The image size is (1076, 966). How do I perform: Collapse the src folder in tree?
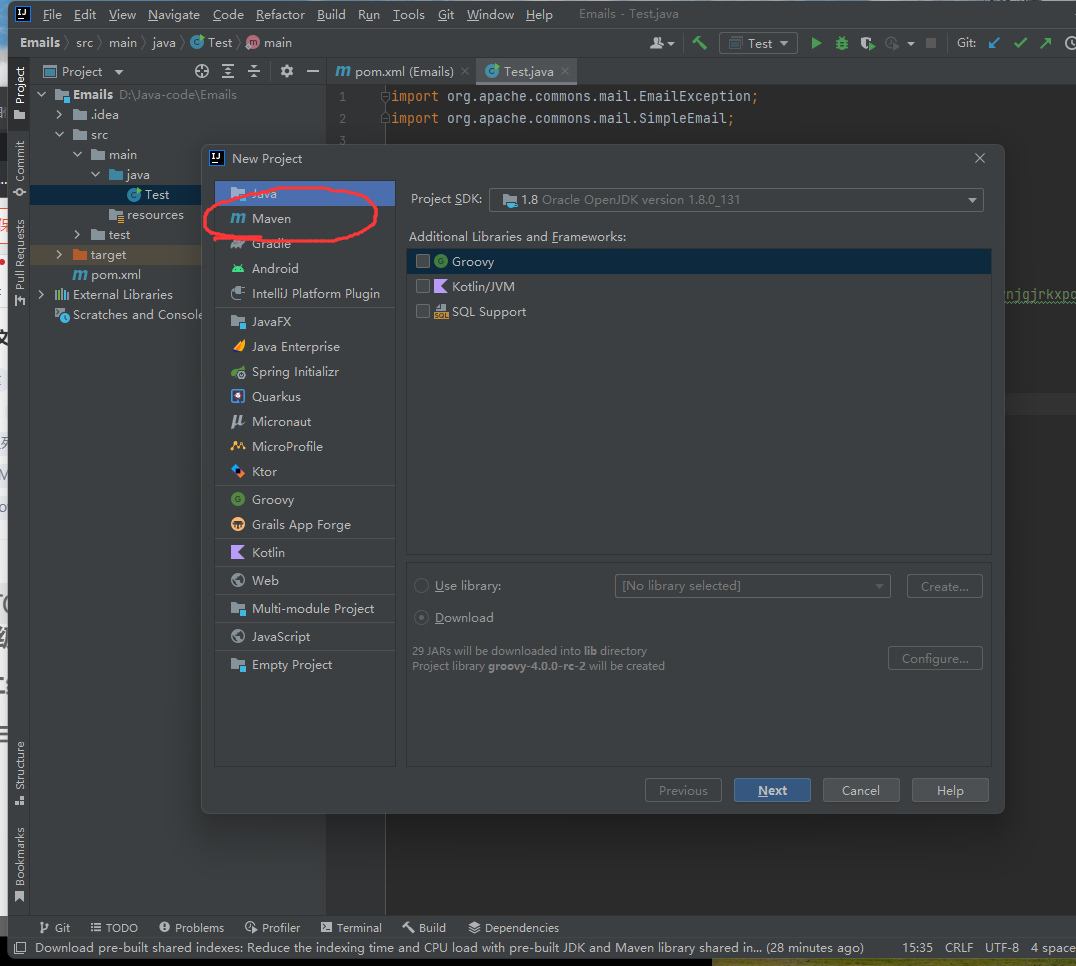(x=59, y=134)
